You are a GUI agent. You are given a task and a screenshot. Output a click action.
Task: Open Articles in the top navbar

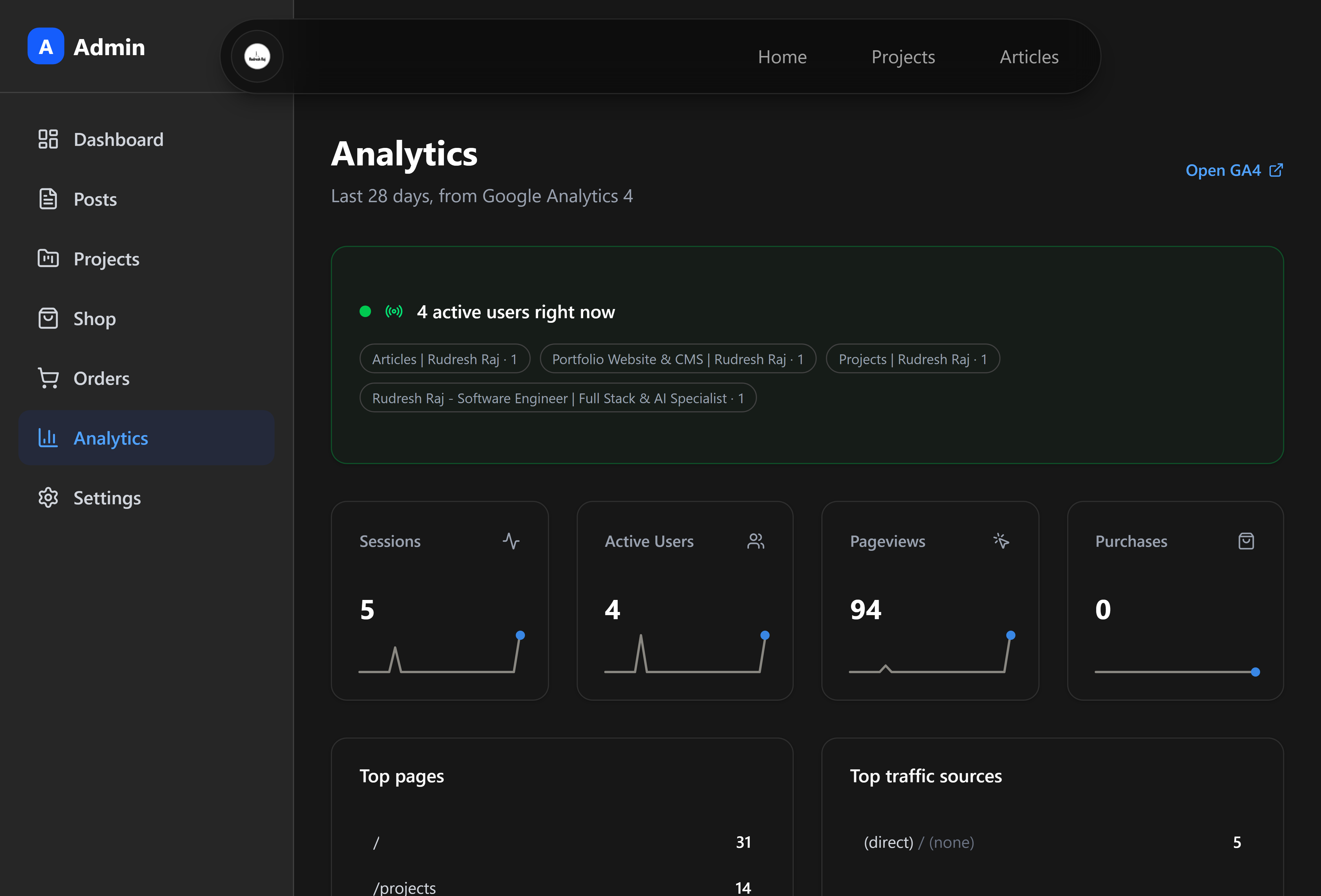(1029, 57)
